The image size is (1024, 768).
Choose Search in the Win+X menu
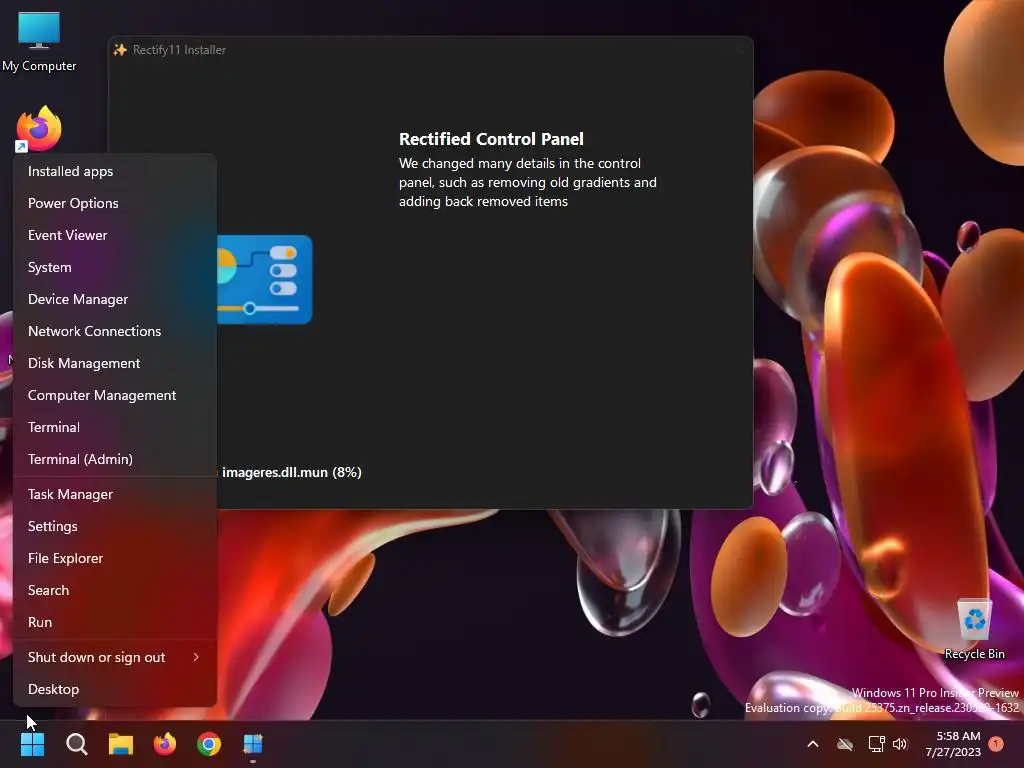point(115,590)
